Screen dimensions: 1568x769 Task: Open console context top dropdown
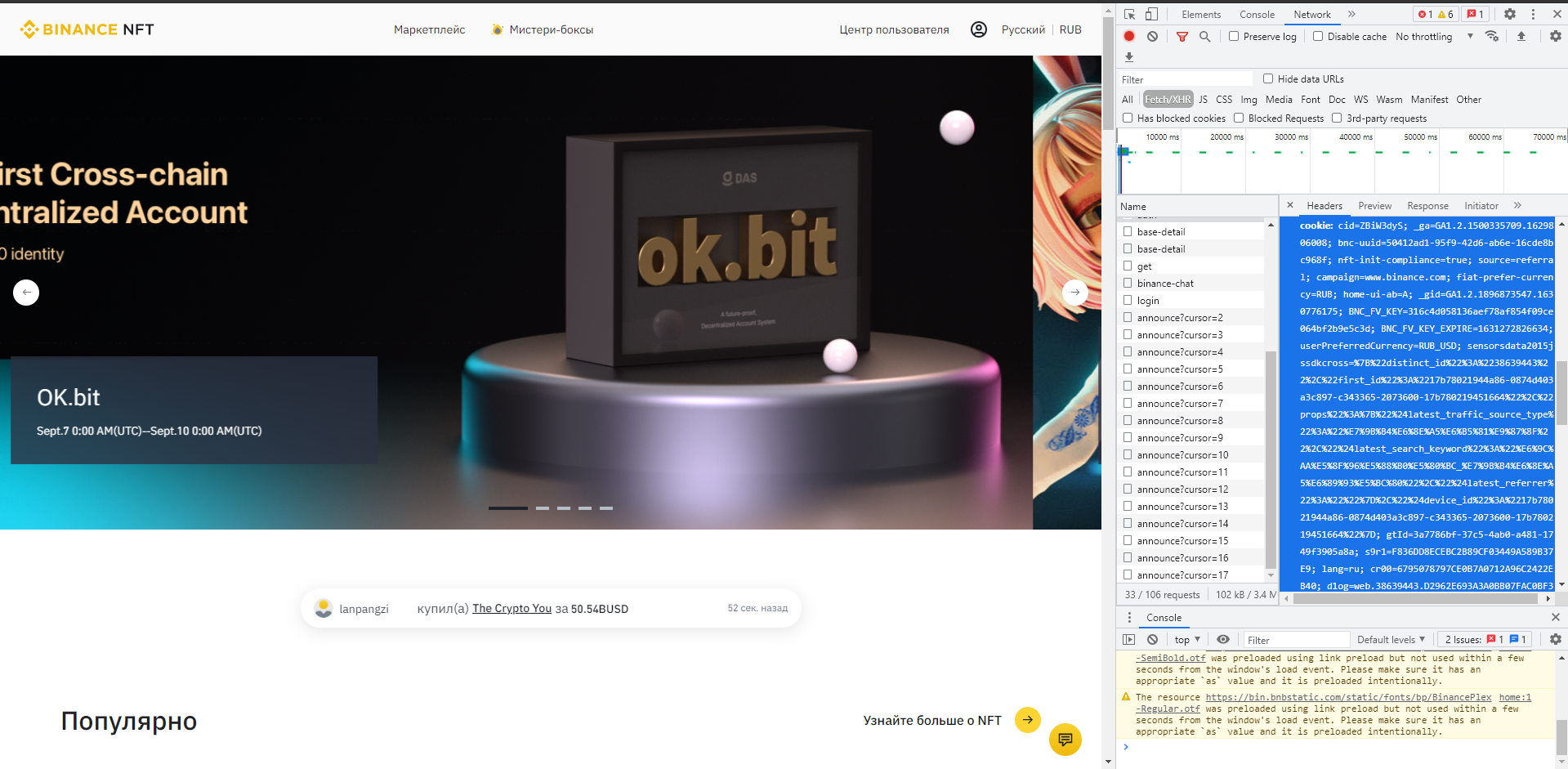coord(1187,639)
